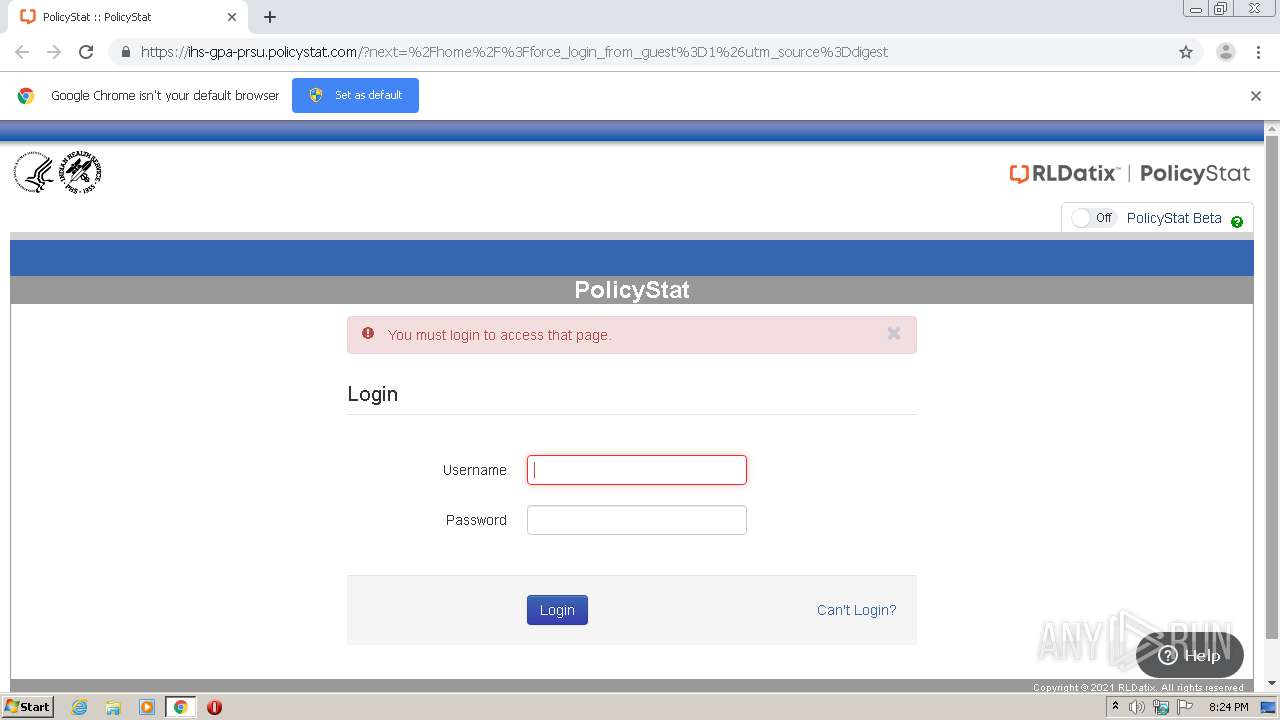Click the Indian Health Service seal

[x=81, y=173]
